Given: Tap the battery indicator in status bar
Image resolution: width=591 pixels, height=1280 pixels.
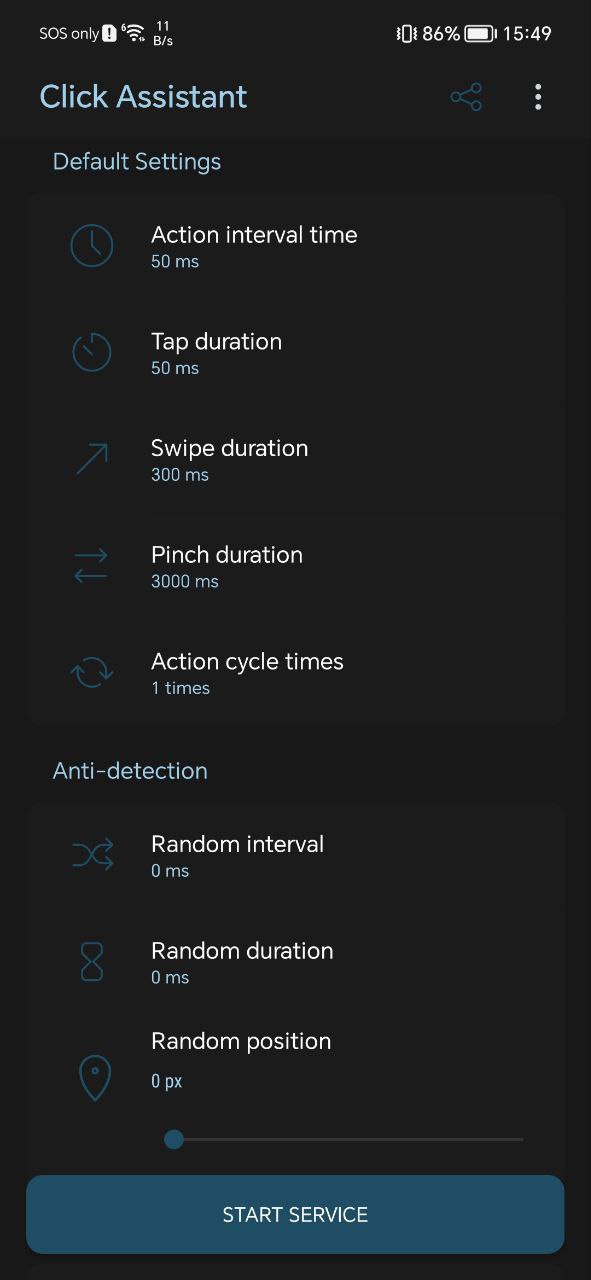Looking at the screenshot, I should 480,34.
